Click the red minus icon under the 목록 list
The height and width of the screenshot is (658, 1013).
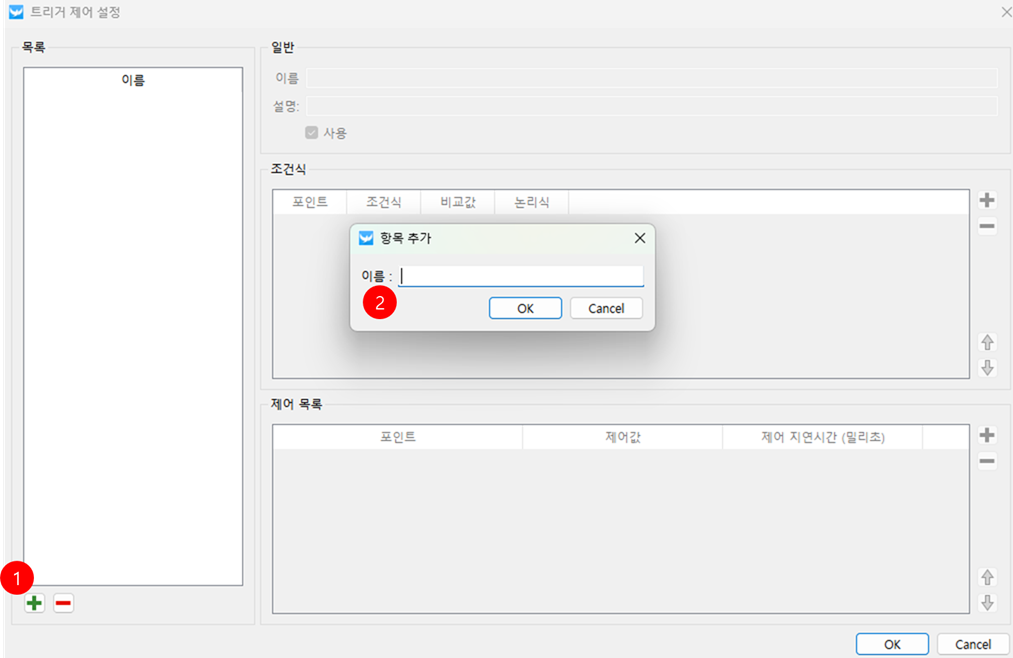63,603
